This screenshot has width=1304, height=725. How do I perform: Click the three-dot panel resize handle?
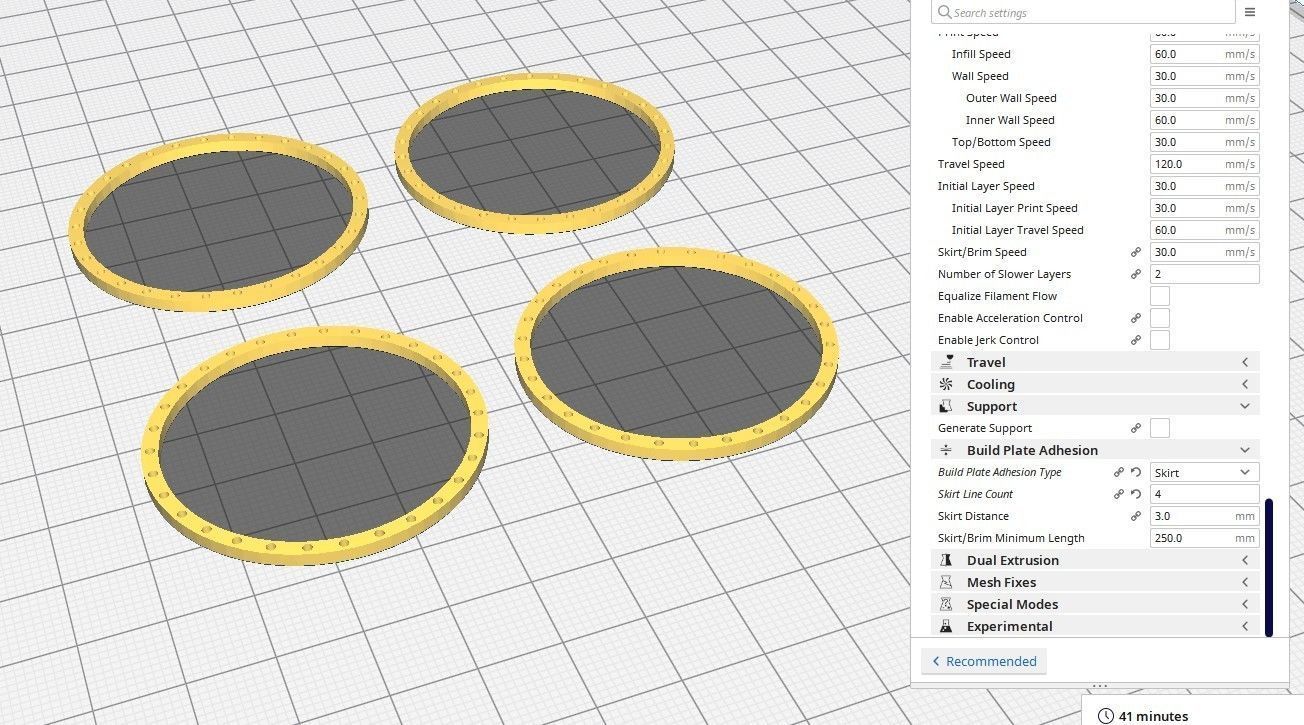[1100, 686]
